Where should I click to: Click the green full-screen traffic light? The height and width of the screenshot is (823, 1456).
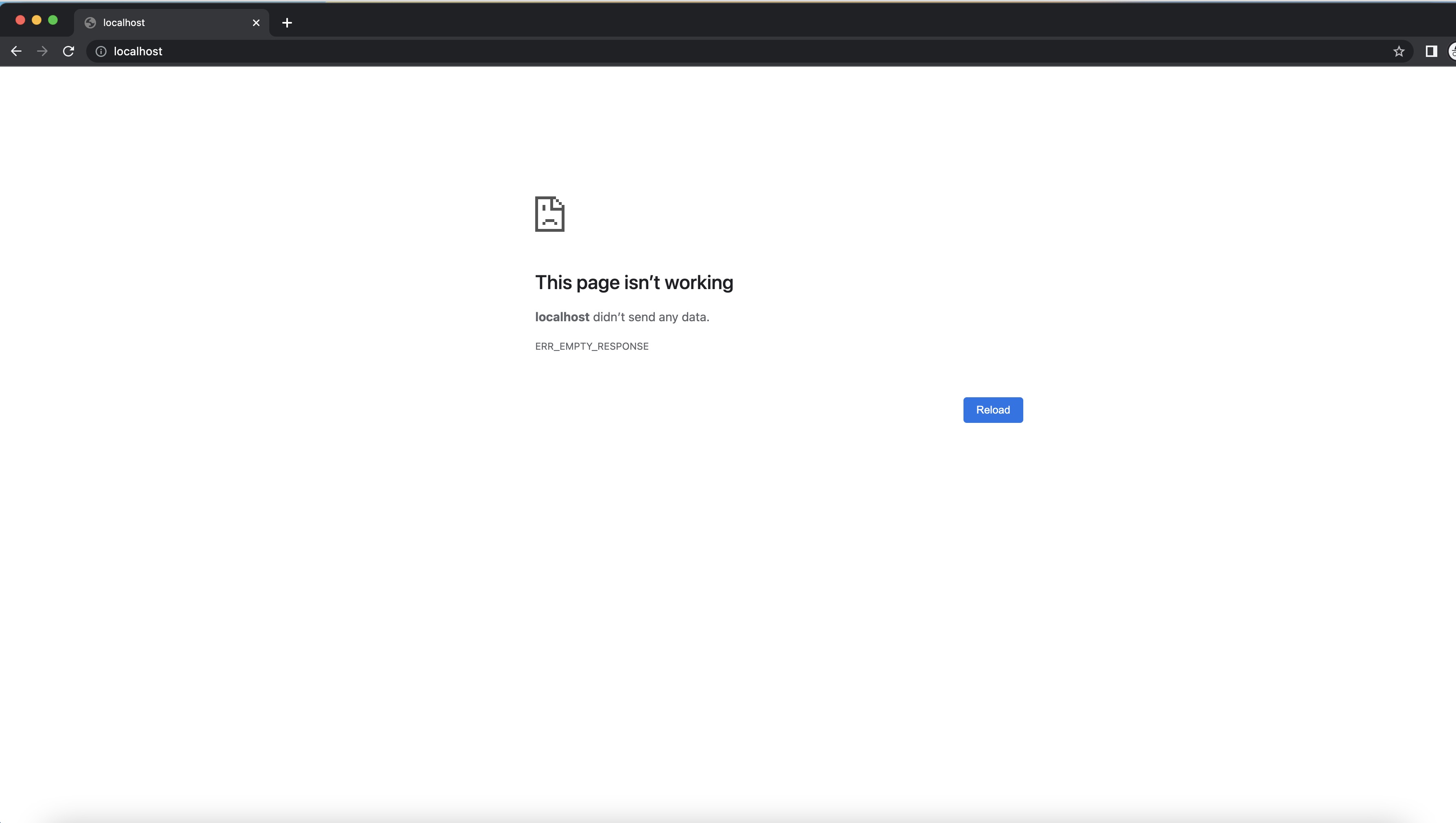tap(52, 20)
